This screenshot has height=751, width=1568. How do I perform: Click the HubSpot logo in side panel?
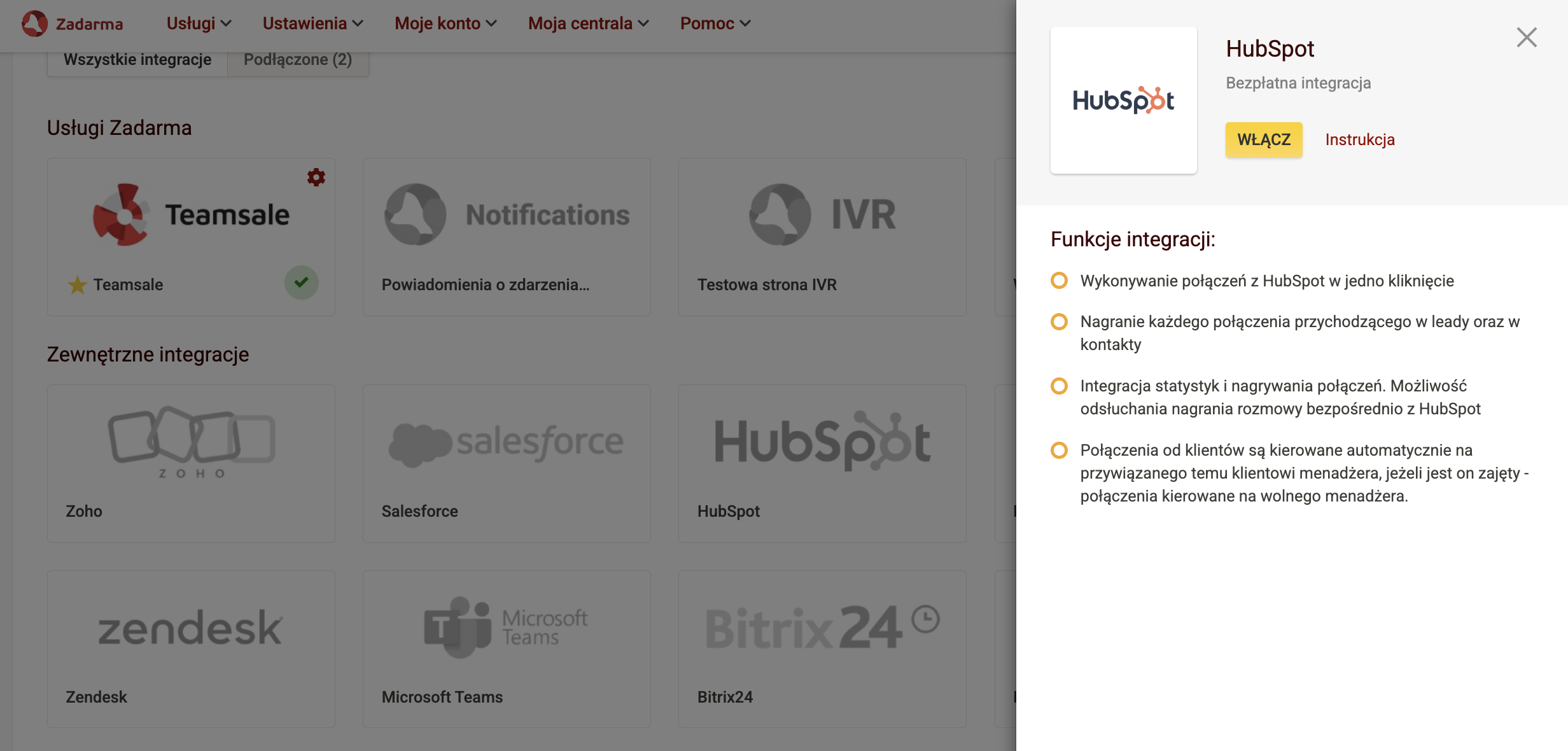pos(1124,100)
